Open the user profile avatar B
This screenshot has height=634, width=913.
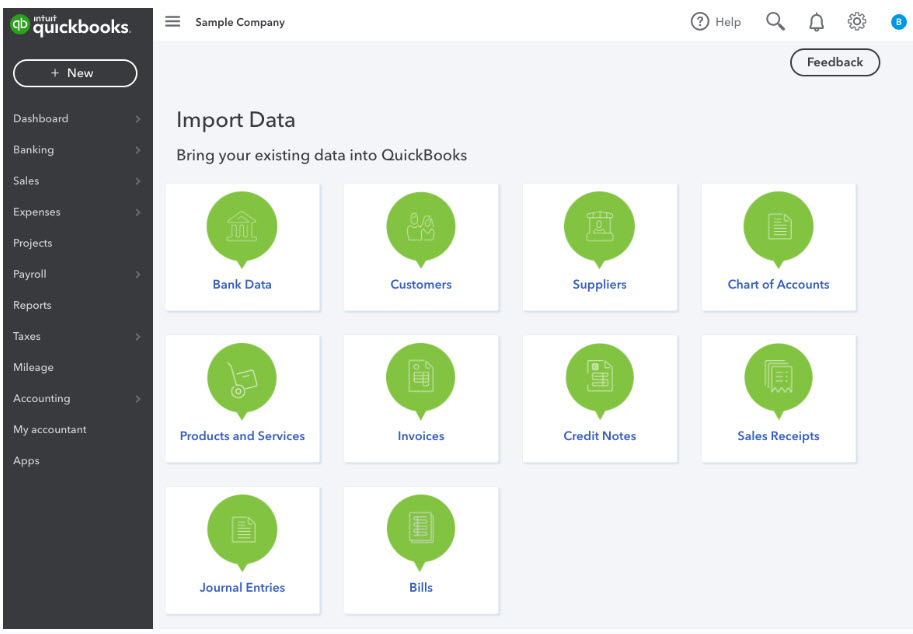coord(898,22)
